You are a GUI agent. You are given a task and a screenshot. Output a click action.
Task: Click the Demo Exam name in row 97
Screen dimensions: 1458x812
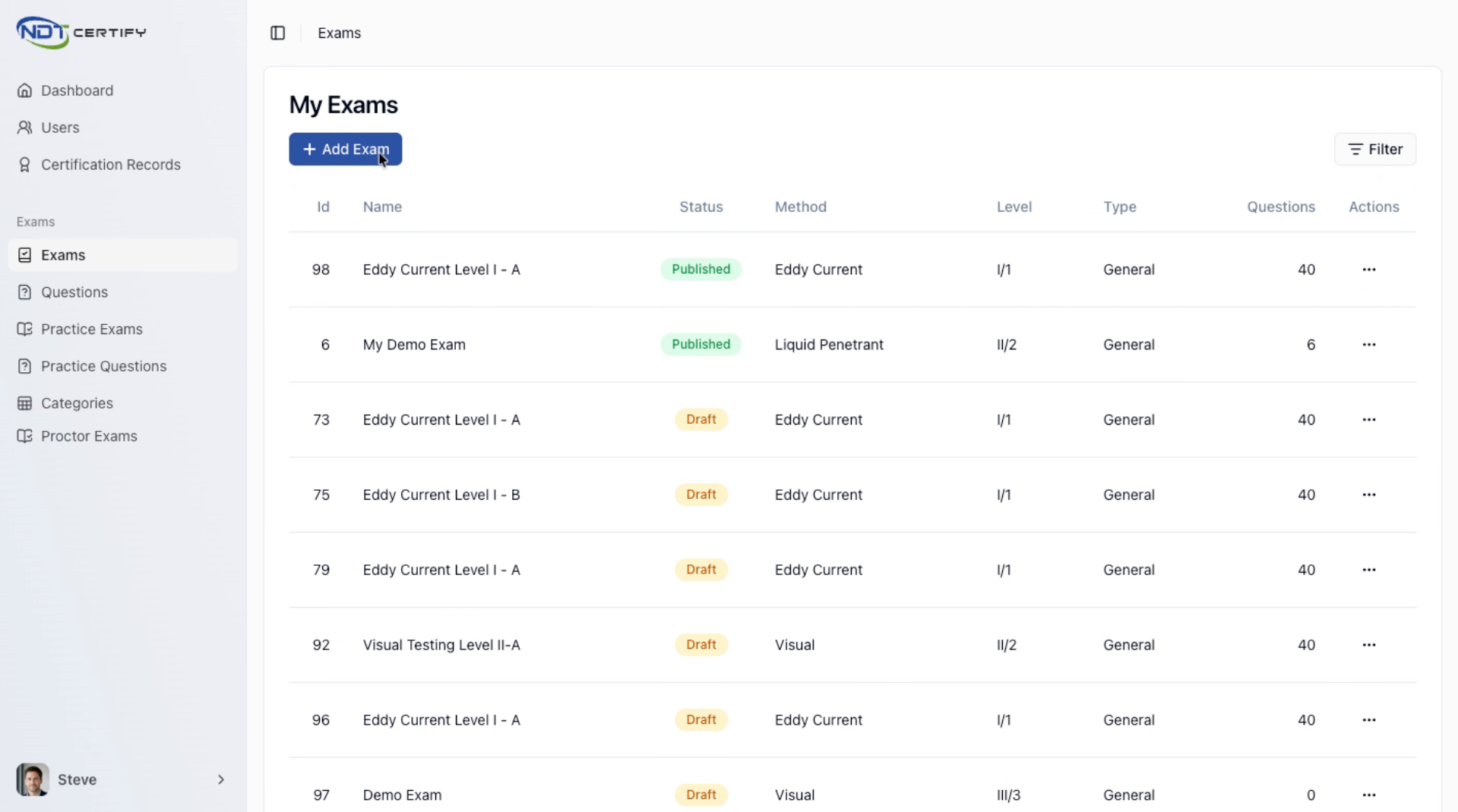[402, 795]
